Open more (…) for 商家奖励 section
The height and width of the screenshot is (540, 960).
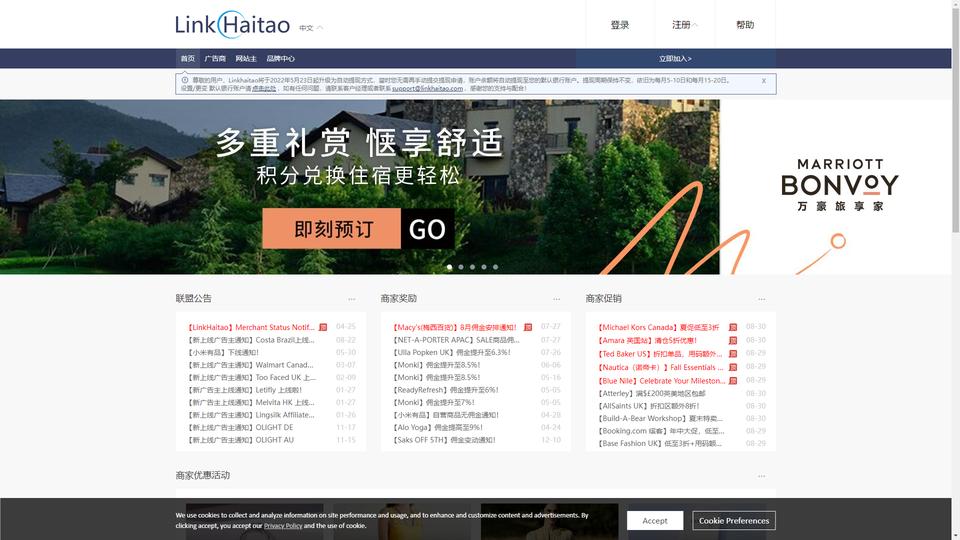tap(557, 299)
